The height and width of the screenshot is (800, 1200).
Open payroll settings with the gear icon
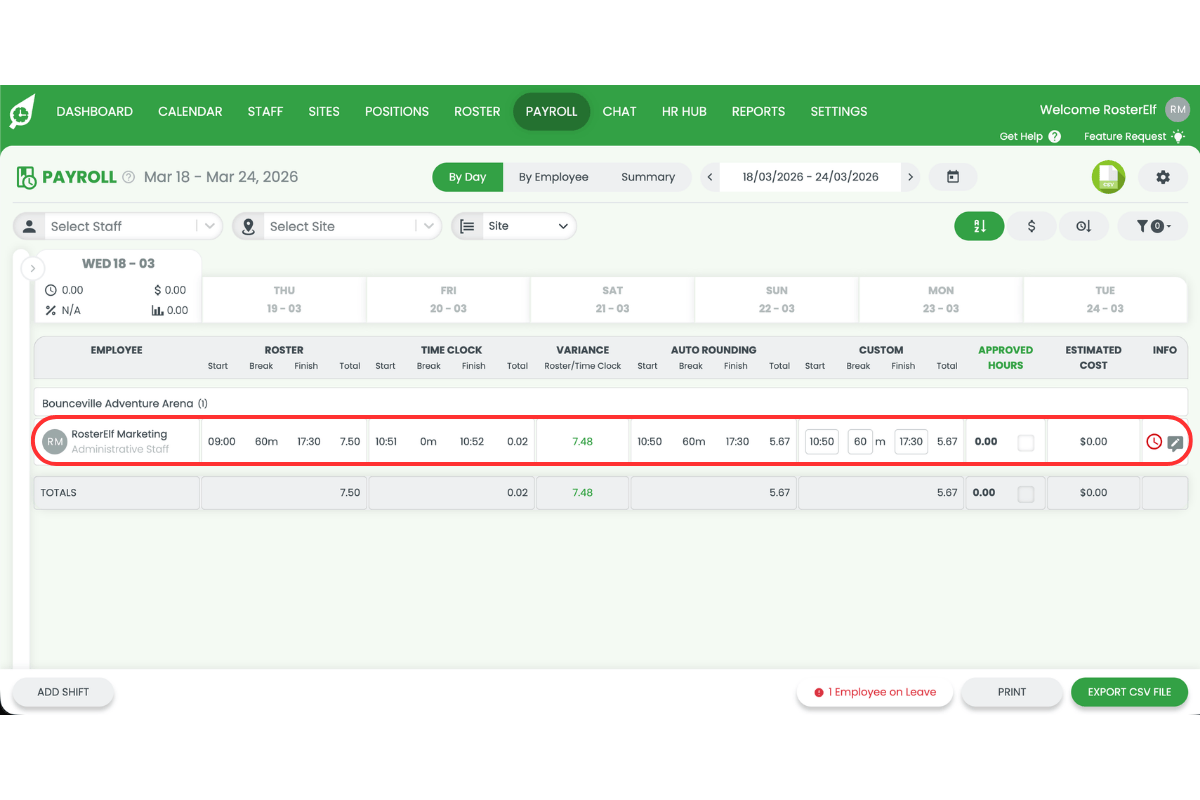pyautogui.click(x=1163, y=176)
